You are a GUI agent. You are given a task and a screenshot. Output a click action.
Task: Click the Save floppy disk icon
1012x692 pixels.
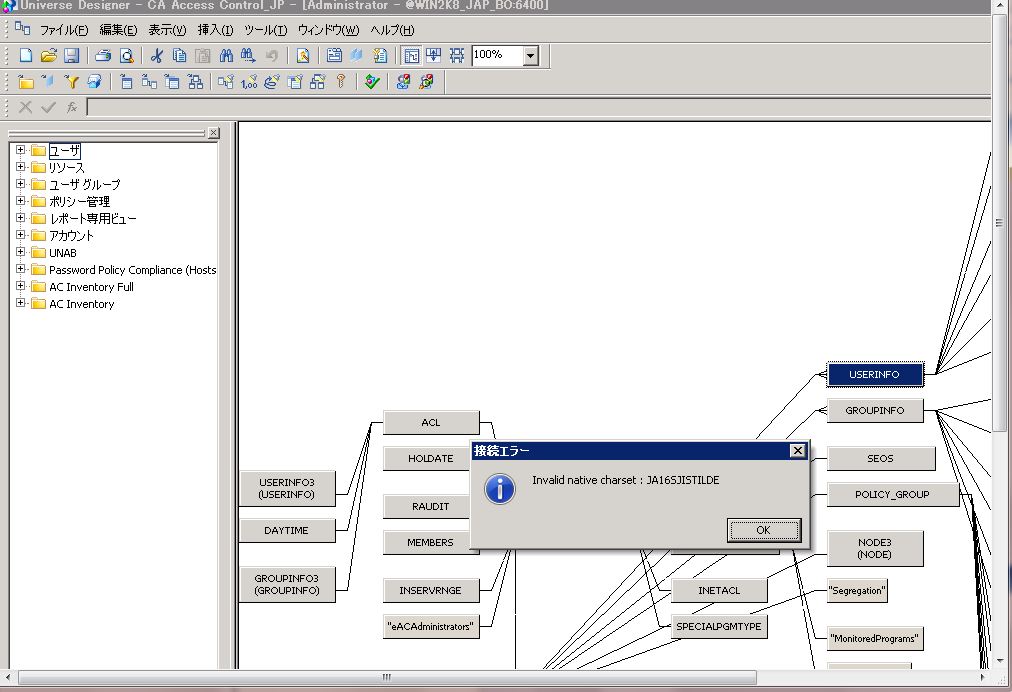[71, 56]
